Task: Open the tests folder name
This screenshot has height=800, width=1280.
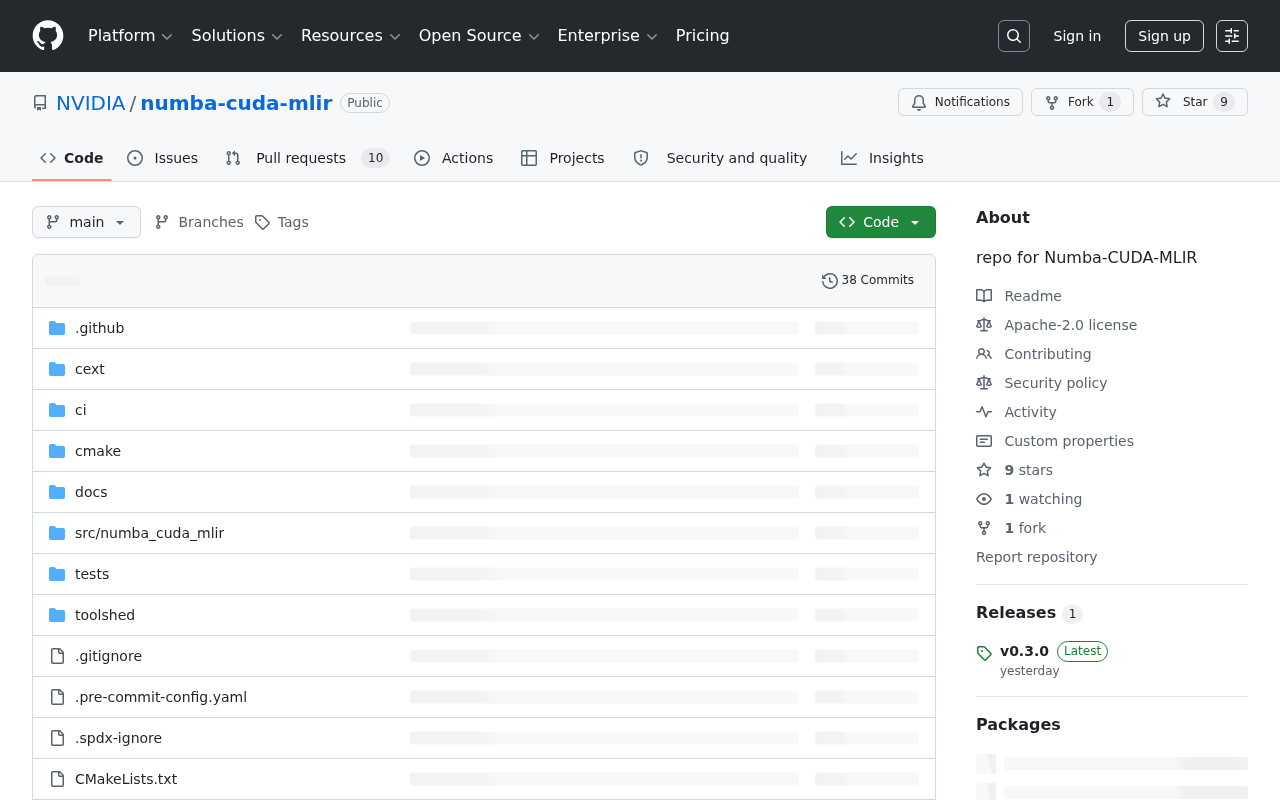Action: (x=92, y=574)
